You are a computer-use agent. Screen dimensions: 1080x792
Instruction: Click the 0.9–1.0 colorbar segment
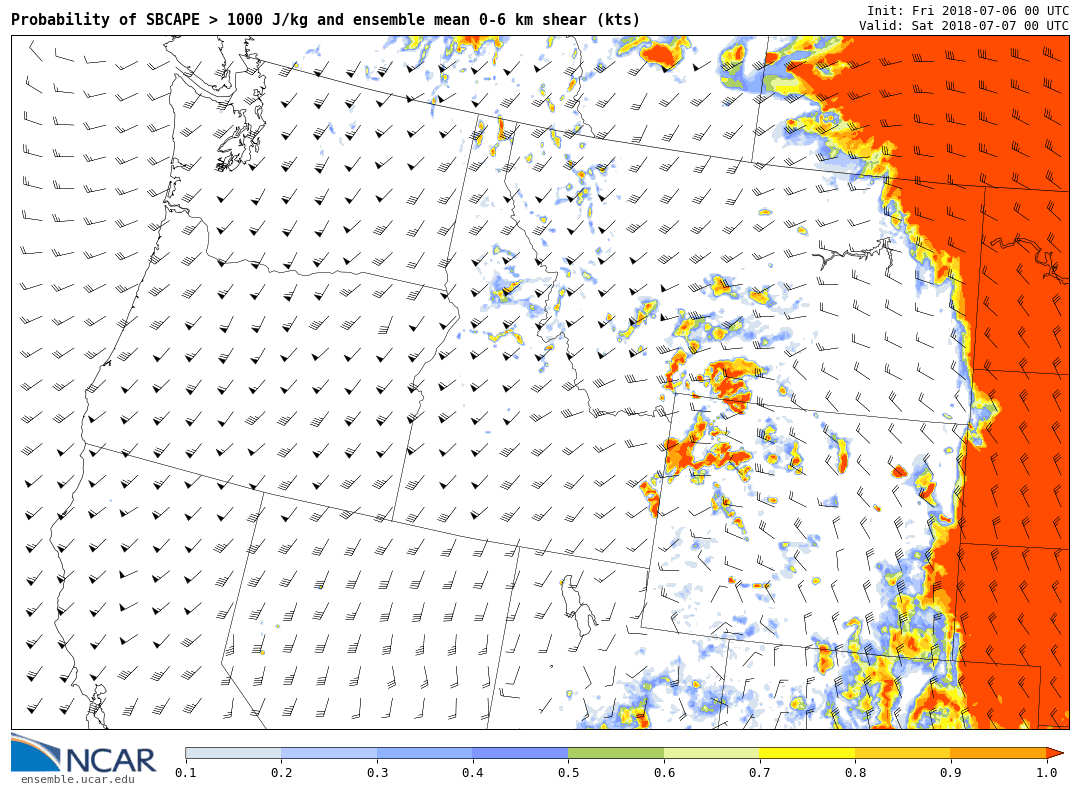click(999, 753)
